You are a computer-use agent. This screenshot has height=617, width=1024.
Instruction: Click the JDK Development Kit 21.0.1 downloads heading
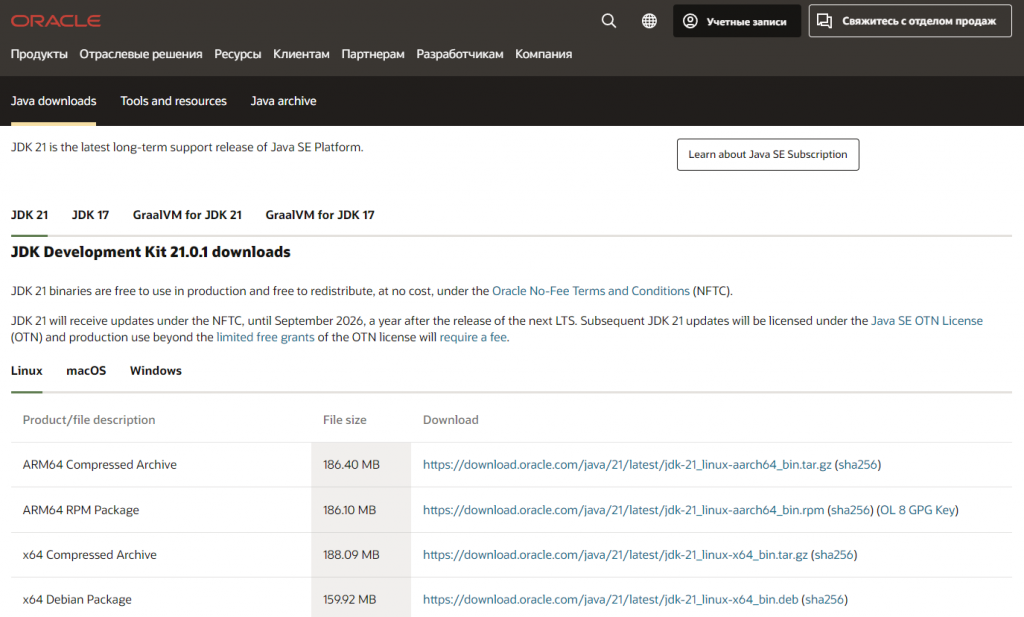point(151,252)
